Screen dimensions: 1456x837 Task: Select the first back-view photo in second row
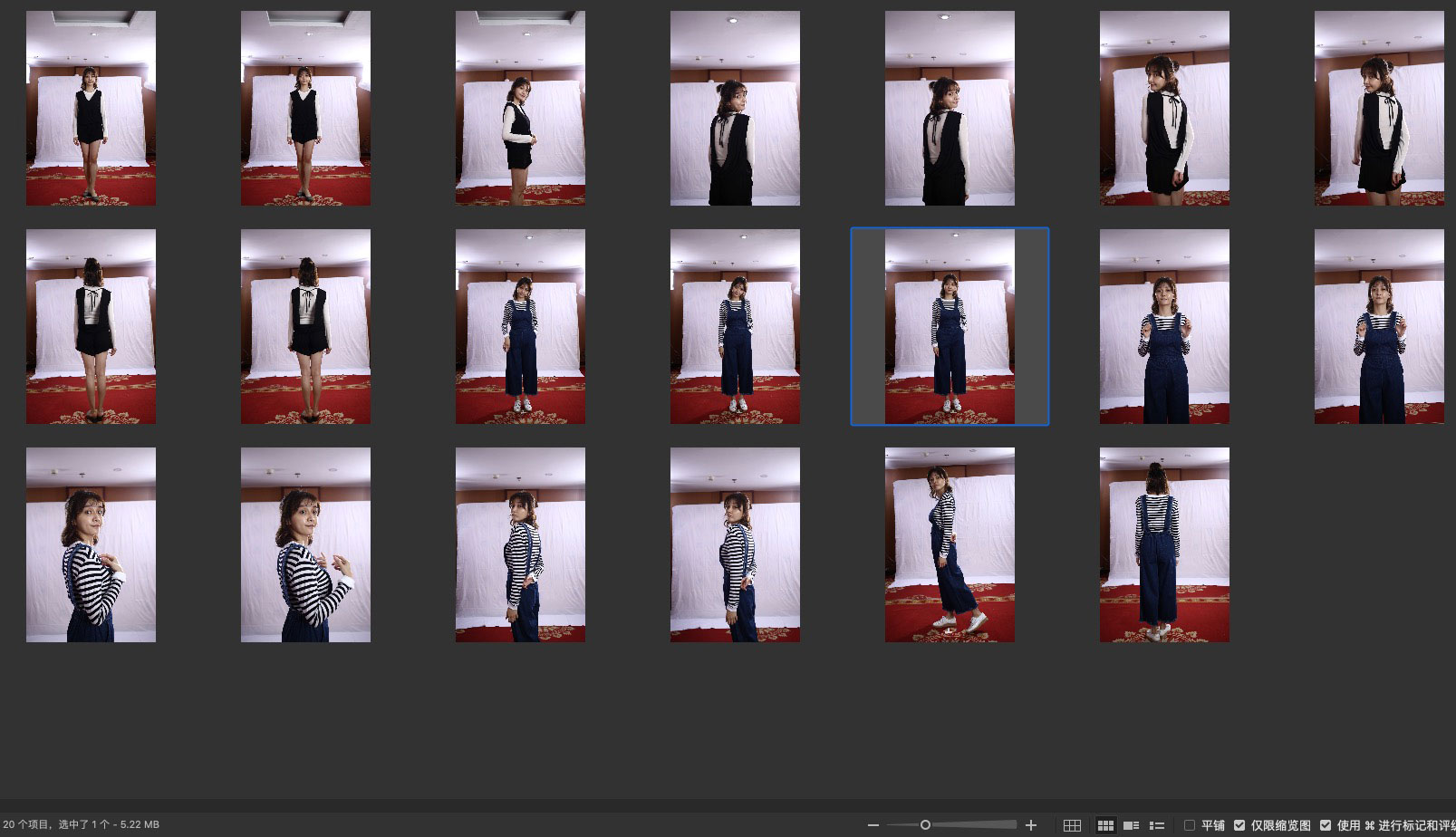point(91,326)
